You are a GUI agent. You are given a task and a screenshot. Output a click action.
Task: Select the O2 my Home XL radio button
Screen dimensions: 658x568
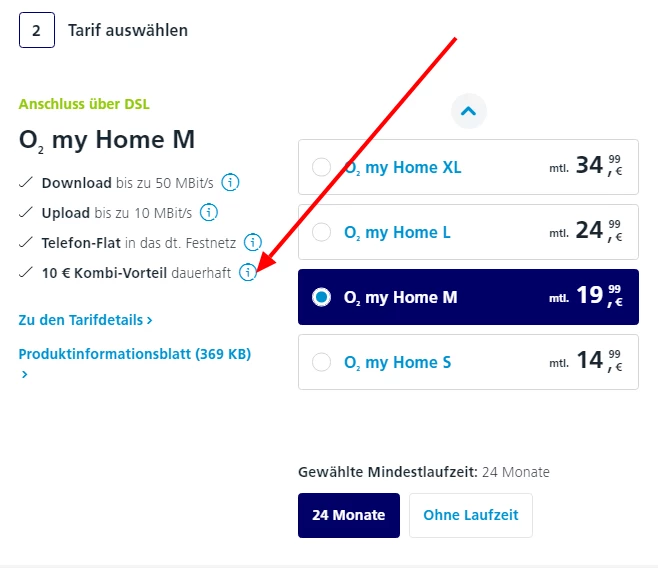pos(322,167)
